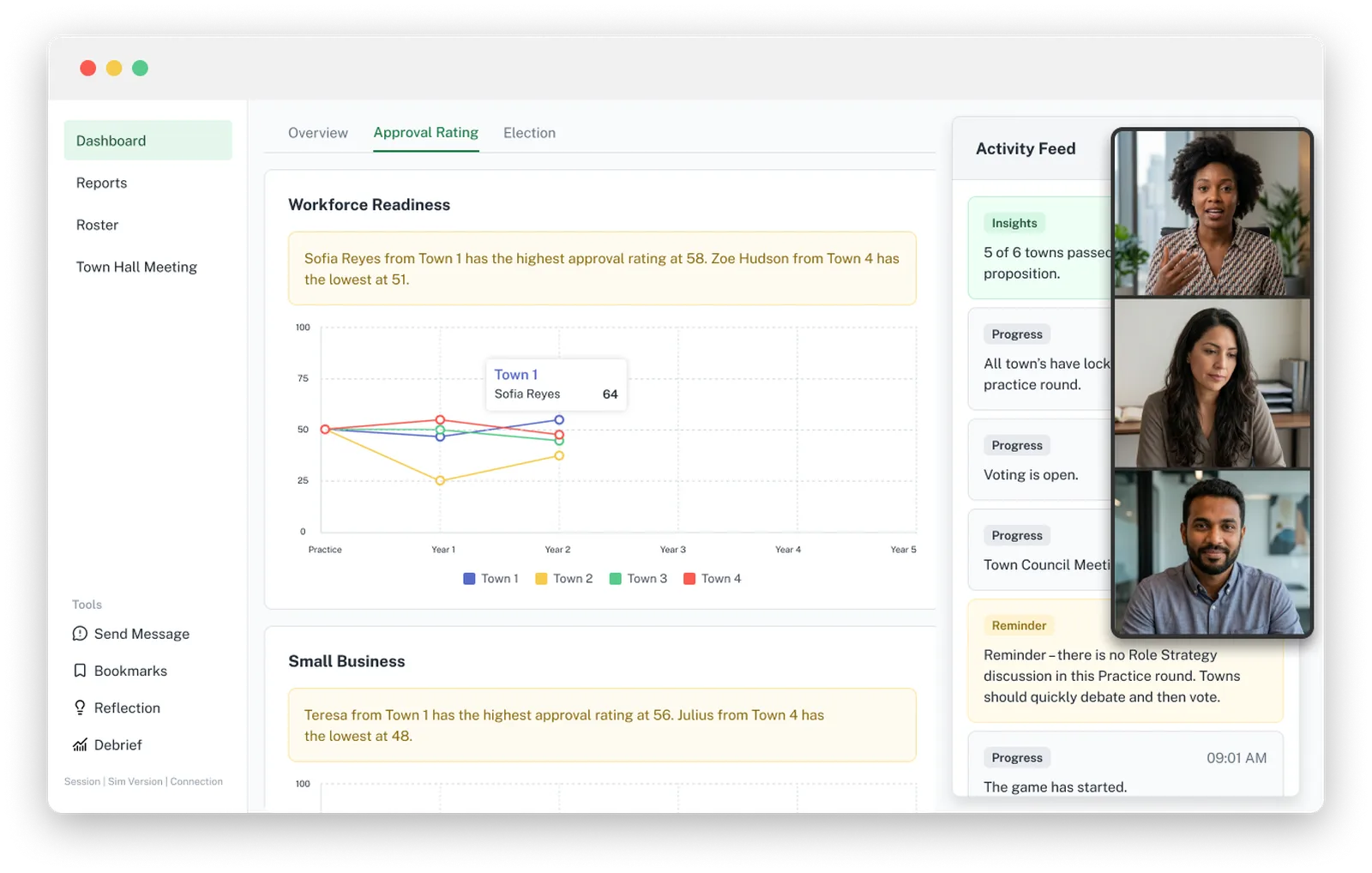Image resolution: width=1372 pixels, height=873 pixels.
Task: Open the Reflection tool label
Action: click(x=127, y=707)
